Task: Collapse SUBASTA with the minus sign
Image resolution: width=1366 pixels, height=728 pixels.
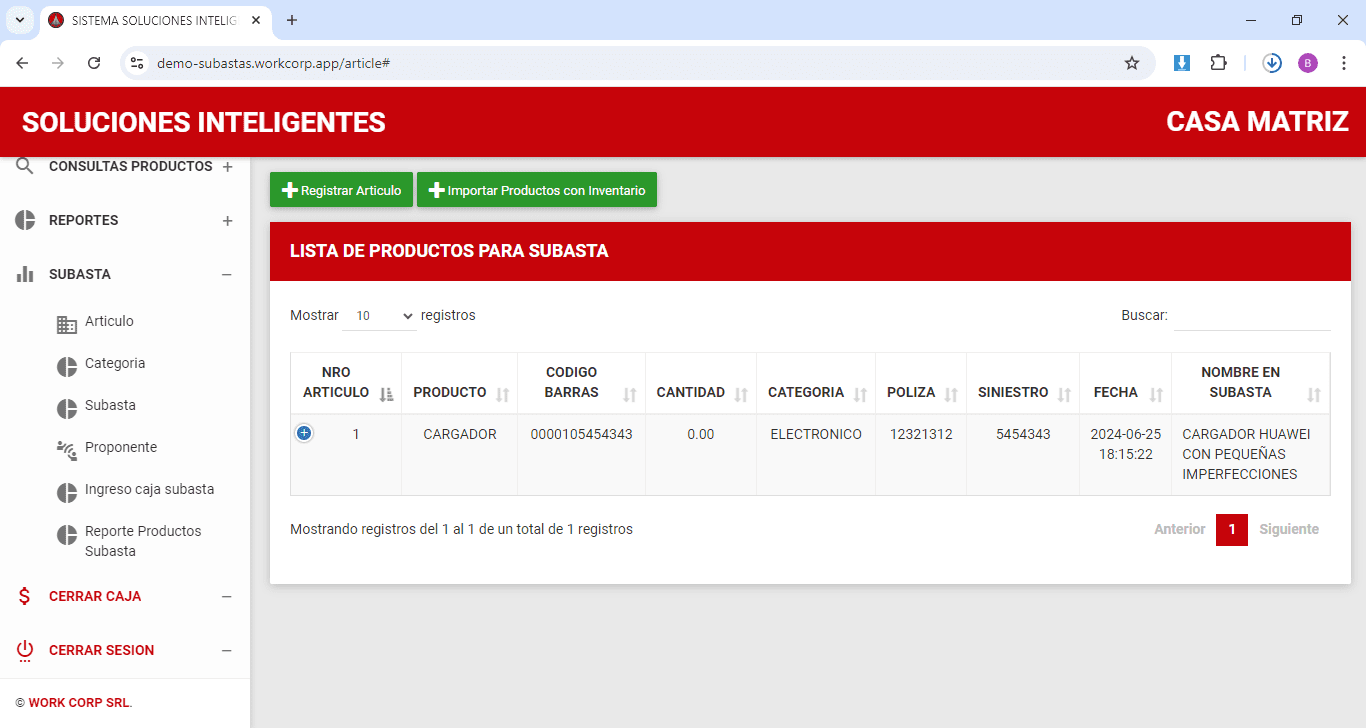Action: (227, 275)
